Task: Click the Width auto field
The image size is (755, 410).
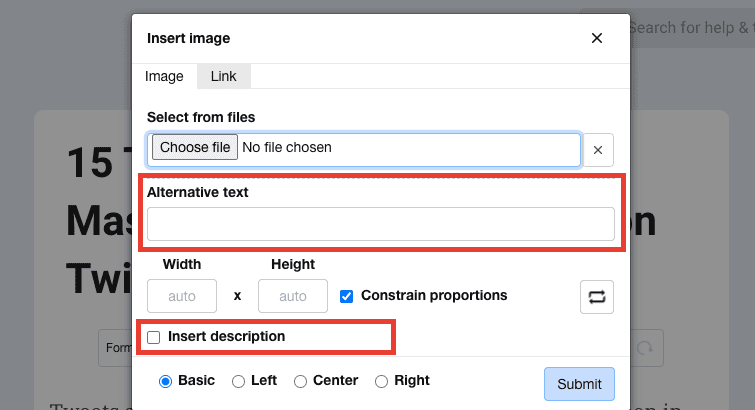Action: 182,297
